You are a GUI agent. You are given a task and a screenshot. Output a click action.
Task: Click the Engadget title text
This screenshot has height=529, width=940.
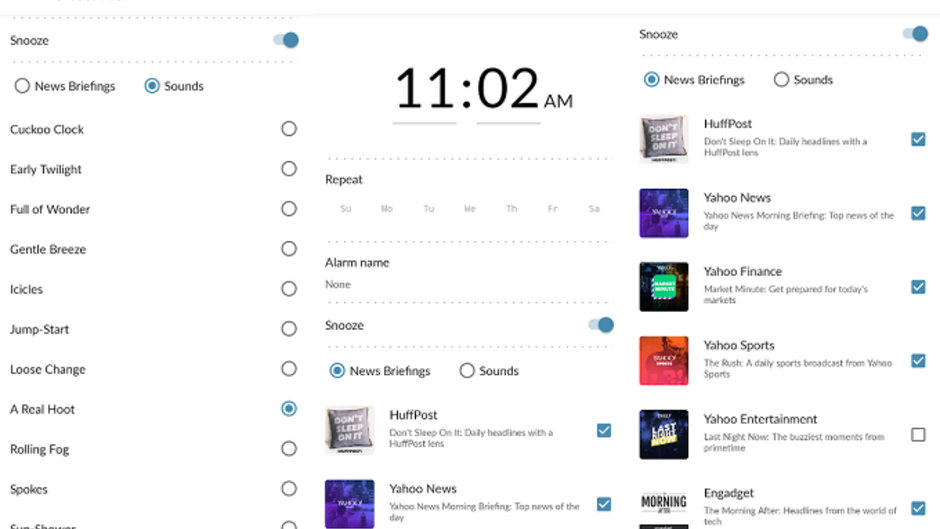pyautogui.click(x=728, y=493)
